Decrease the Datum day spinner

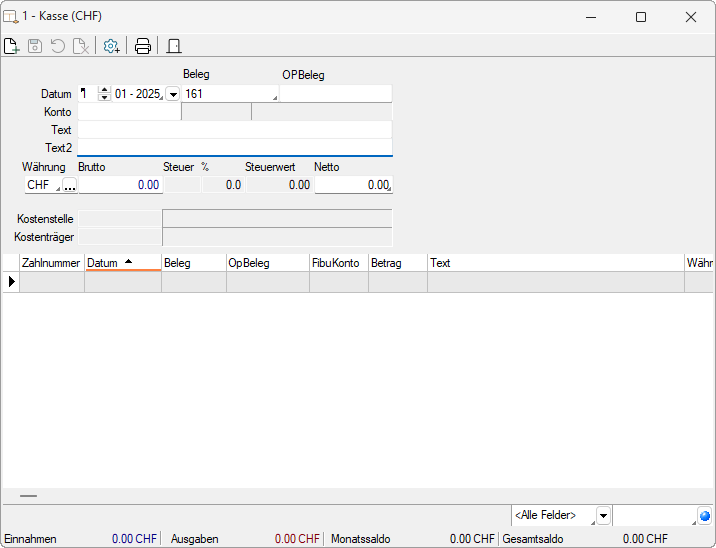105,97
